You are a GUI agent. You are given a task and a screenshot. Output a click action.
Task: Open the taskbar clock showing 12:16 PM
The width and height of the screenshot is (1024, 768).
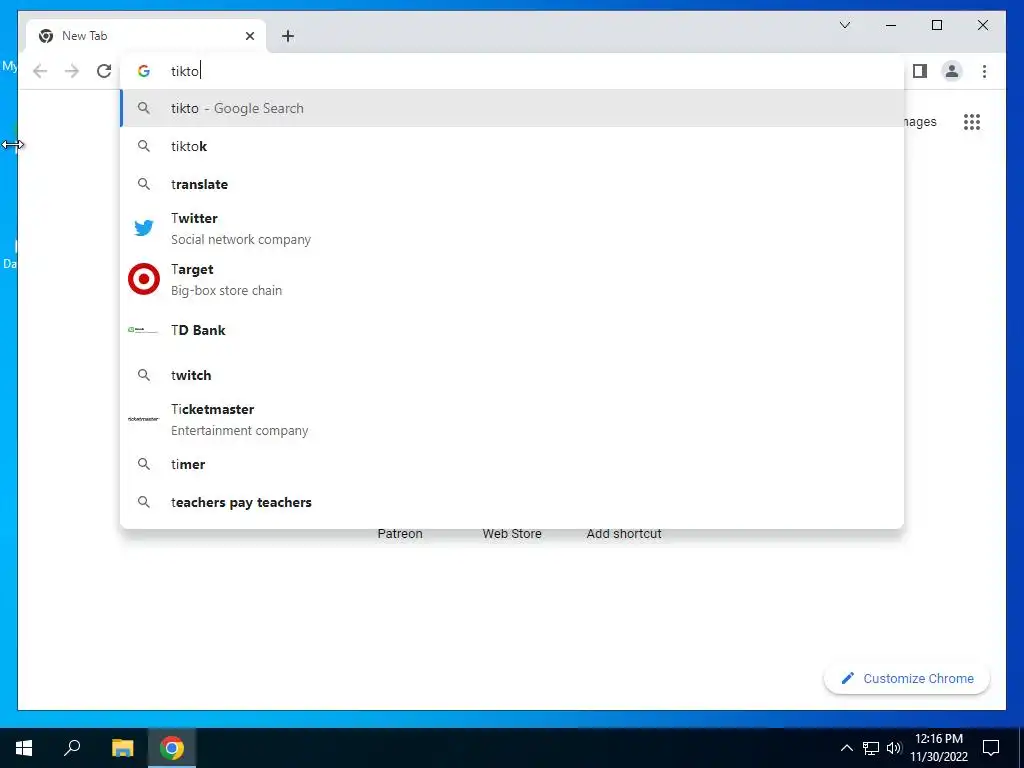click(x=939, y=748)
